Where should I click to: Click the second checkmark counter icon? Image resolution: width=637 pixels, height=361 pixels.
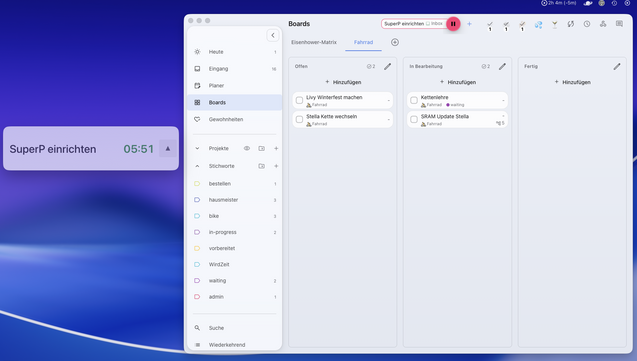click(506, 26)
